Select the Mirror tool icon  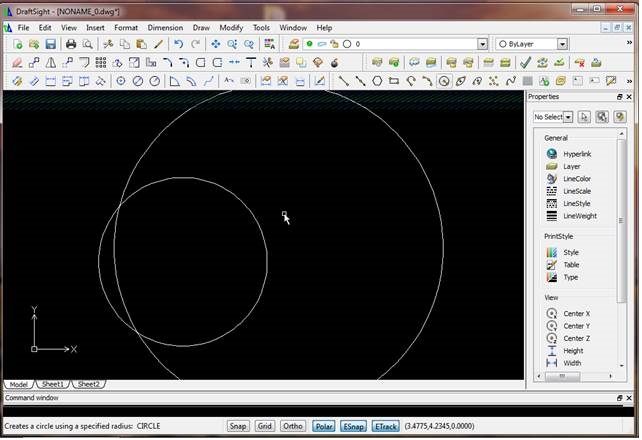coord(51,63)
